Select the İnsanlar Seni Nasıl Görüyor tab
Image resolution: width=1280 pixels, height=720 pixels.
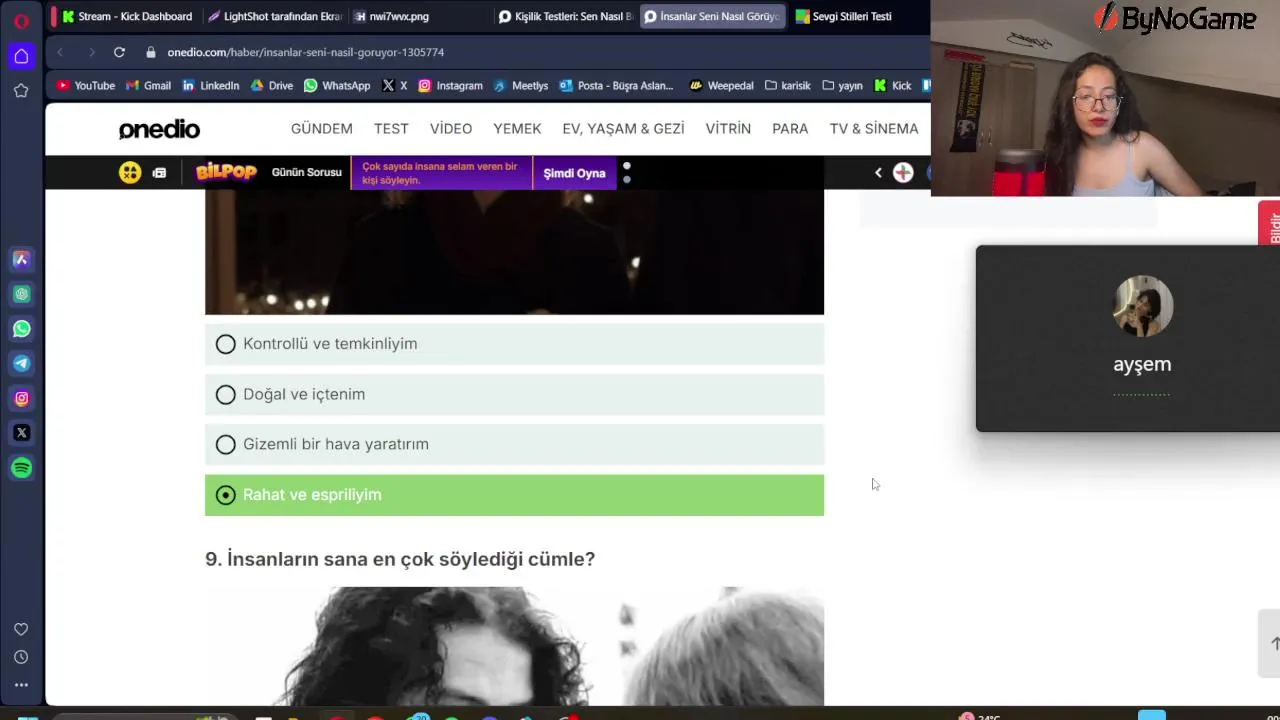712,16
